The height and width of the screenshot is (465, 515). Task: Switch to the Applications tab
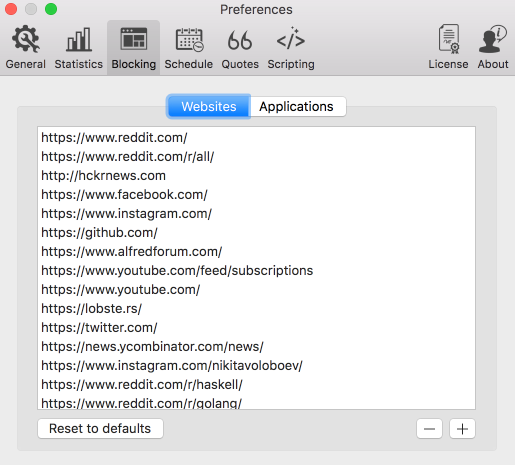pos(298,107)
